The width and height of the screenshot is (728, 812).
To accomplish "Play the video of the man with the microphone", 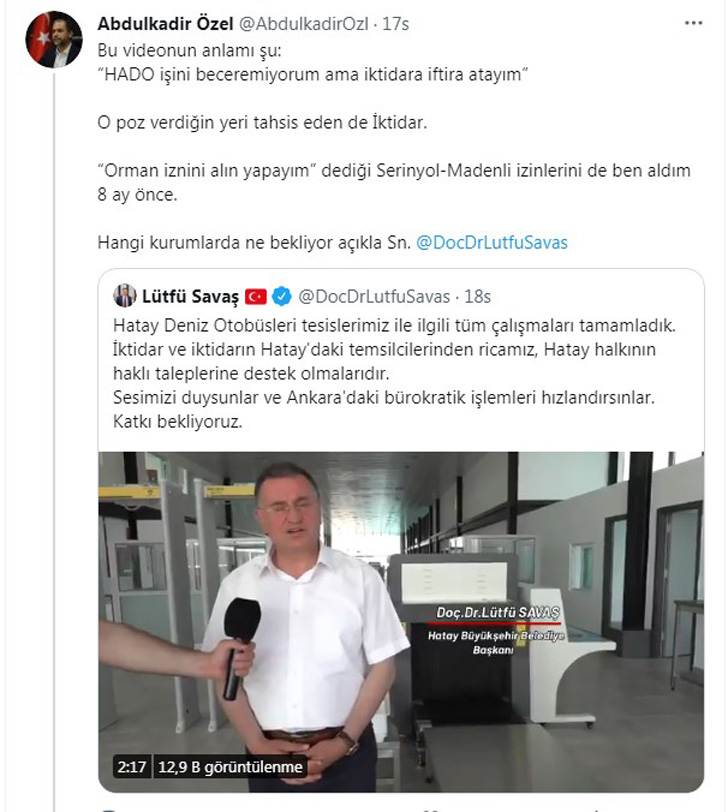I will pos(401,621).
